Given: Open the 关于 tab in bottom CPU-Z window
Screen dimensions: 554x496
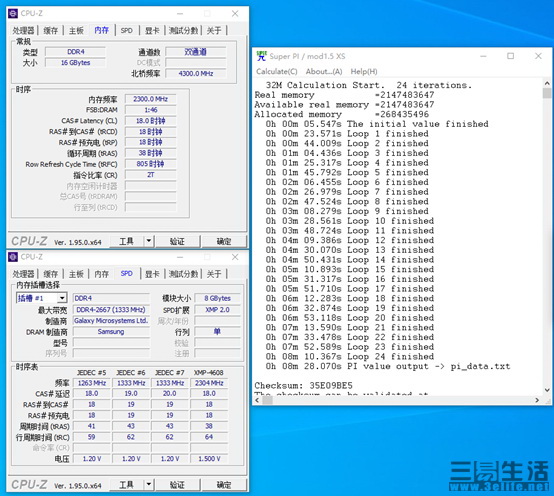Looking at the screenshot, I should click(214, 274).
